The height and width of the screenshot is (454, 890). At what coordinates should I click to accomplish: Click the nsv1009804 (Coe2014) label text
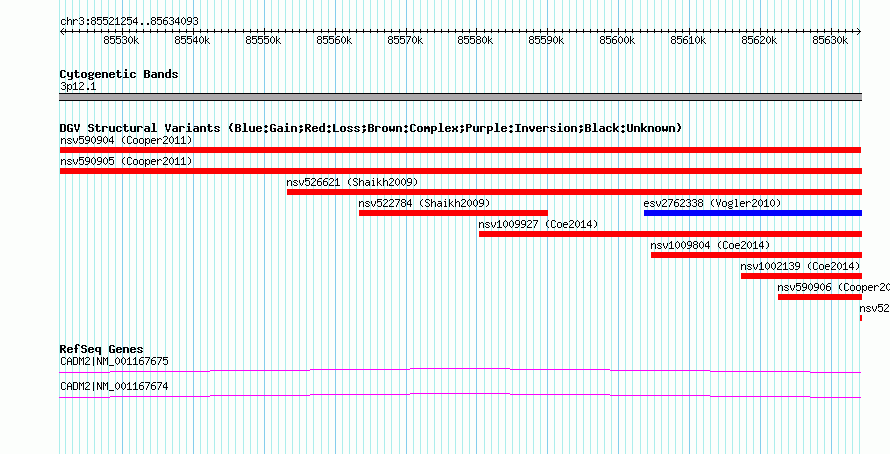coord(710,245)
